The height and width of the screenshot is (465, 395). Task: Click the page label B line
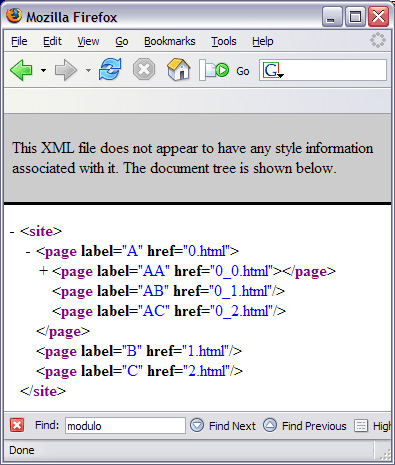click(139, 351)
